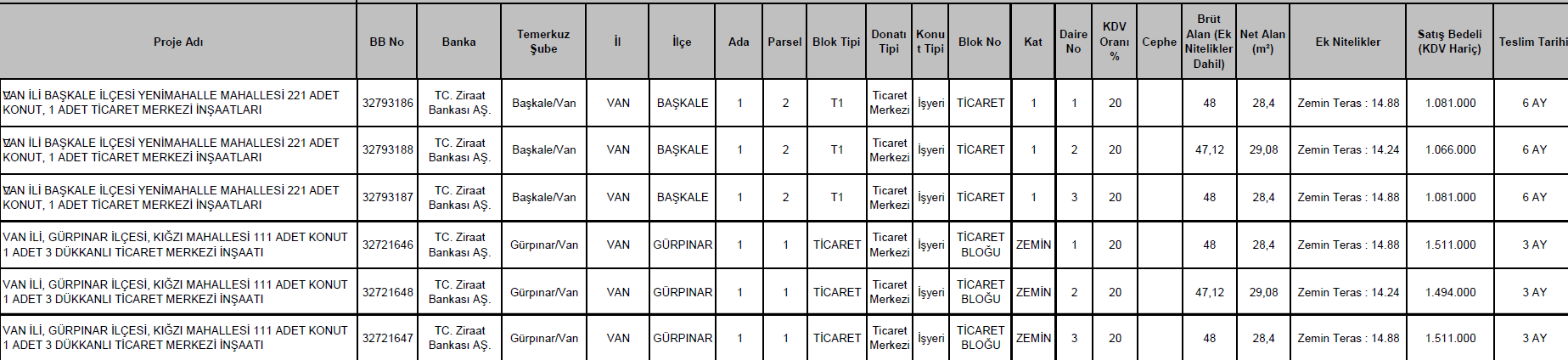Select BB No cell 32793186

coord(387,103)
